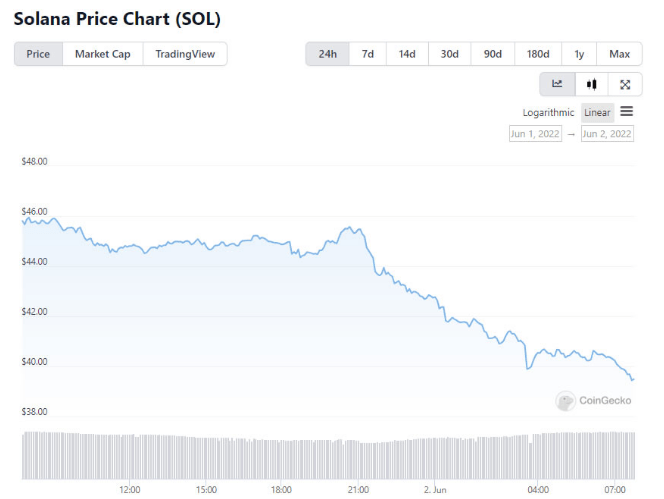Viewport: 664px width, 499px height.
Task: Switch to candlestick chart icon
Action: pyautogui.click(x=591, y=85)
